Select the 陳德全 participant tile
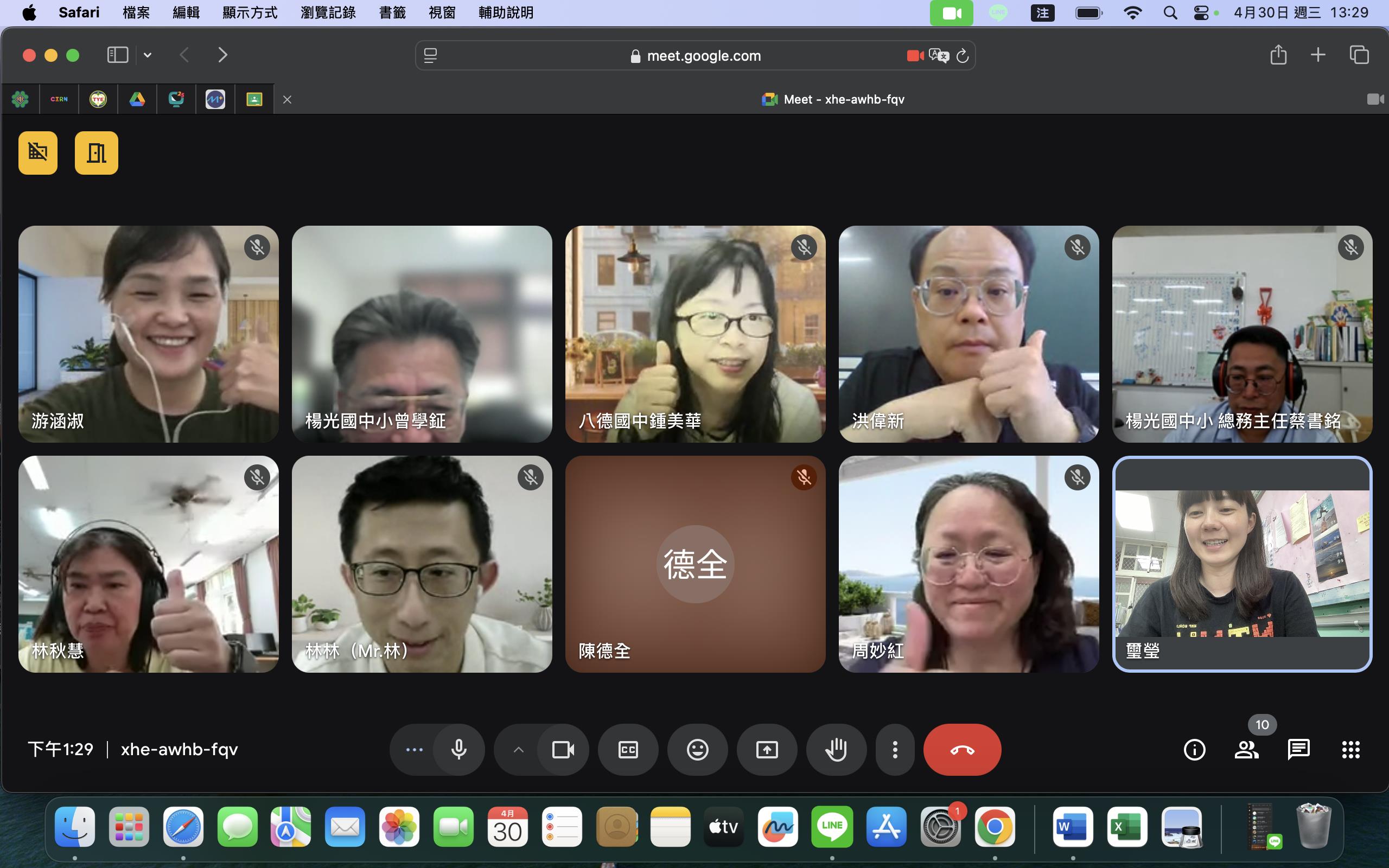1389x868 pixels. pos(695,564)
